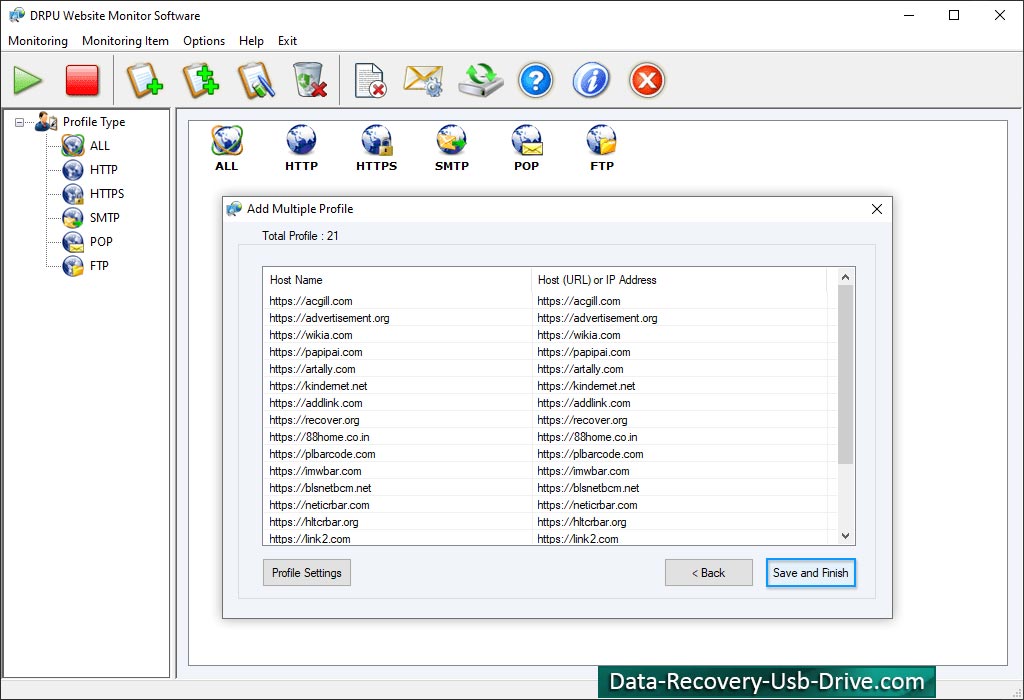Select https://artally.com in Host Name column
Screen dimensions: 1024x700
[312, 369]
